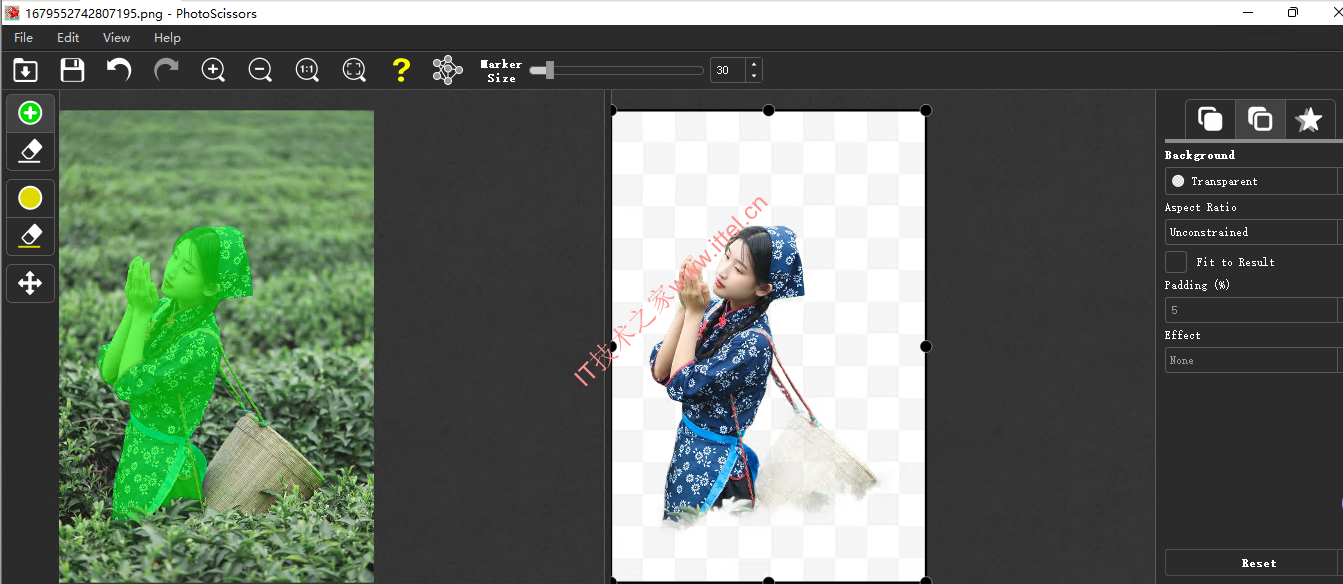Click the cluster-shaped auto-detect icon
This screenshot has height=584, width=1343.
(447, 70)
